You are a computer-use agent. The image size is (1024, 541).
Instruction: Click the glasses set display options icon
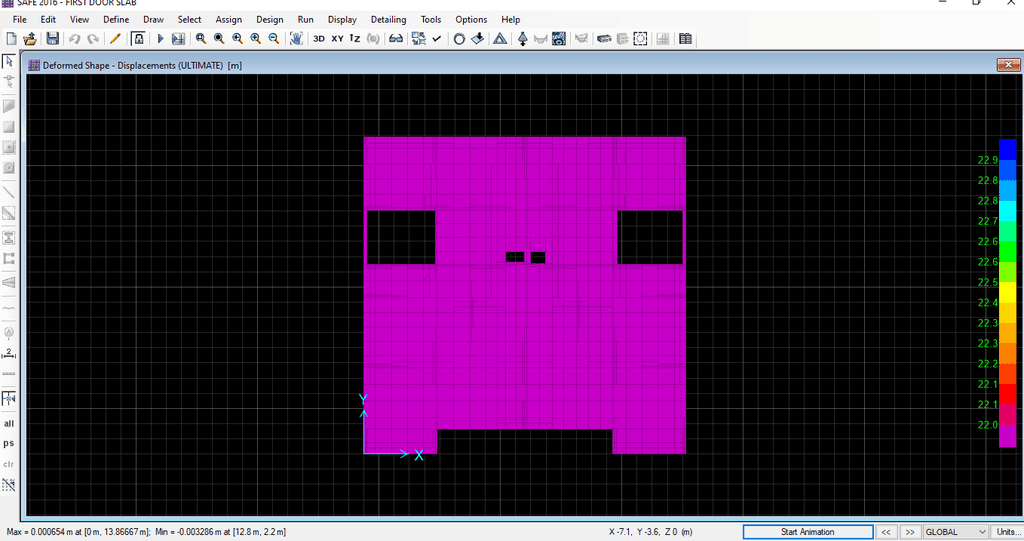(396, 39)
